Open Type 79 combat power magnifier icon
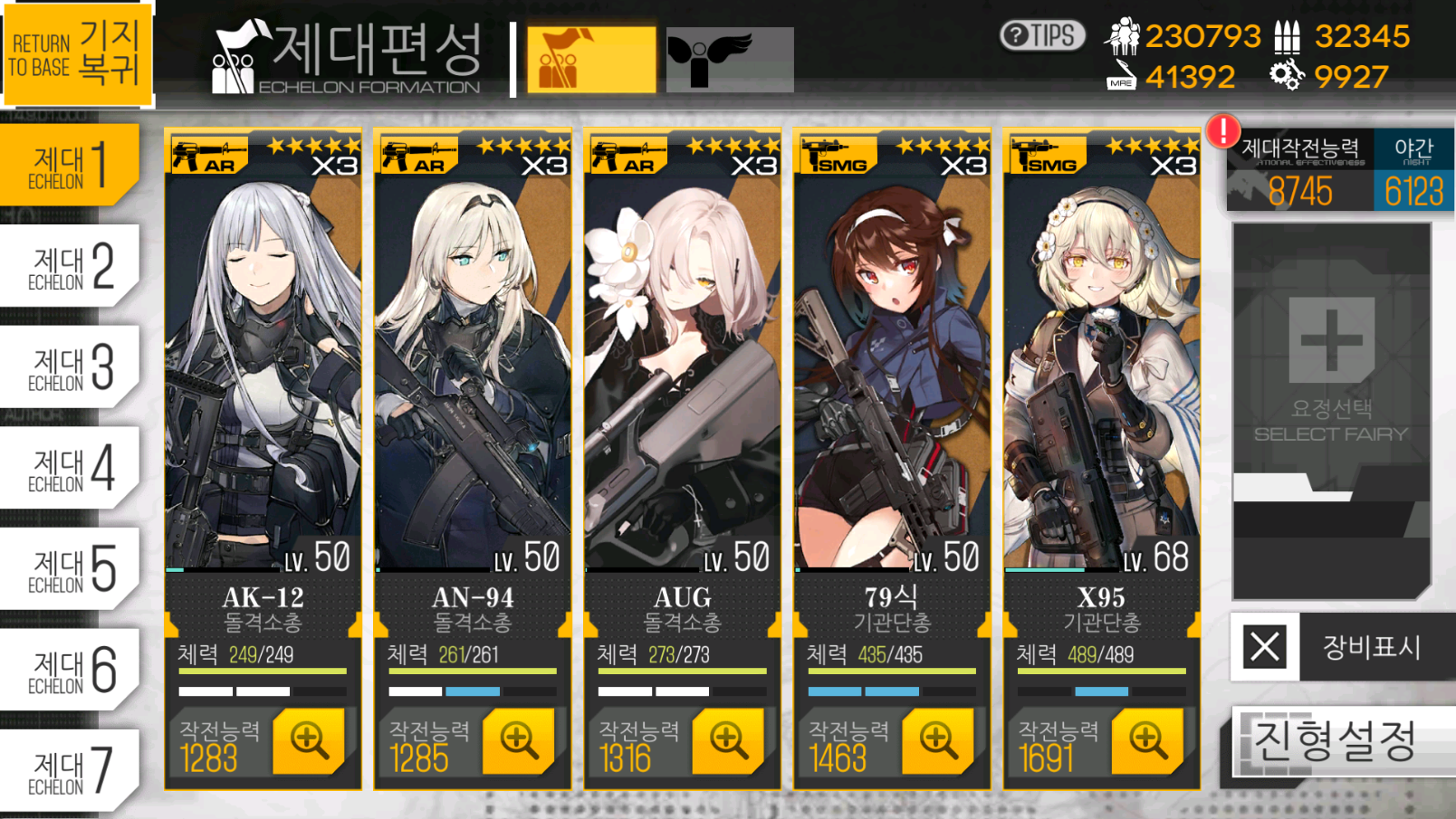The width and height of the screenshot is (1456, 819). pyautogui.click(x=938, y=741)
